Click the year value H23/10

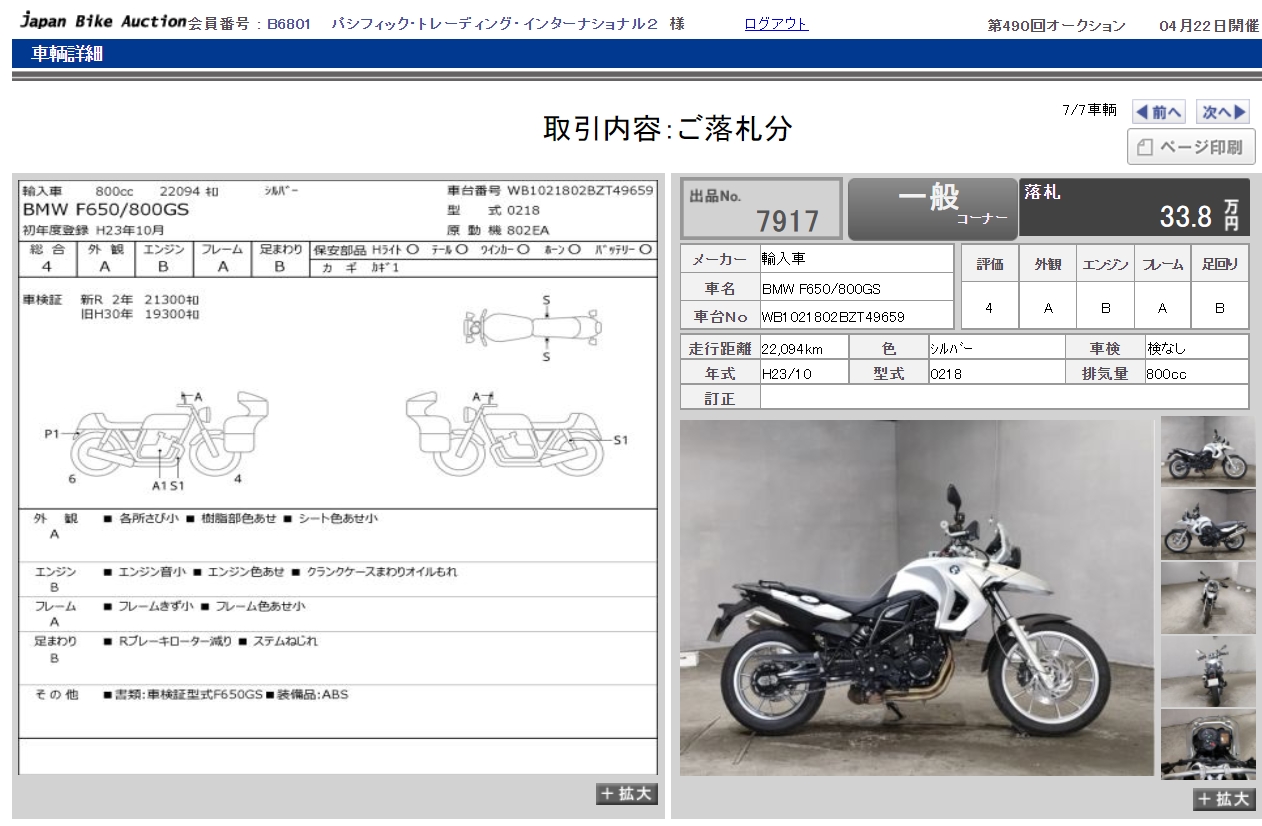click(787, 374)
